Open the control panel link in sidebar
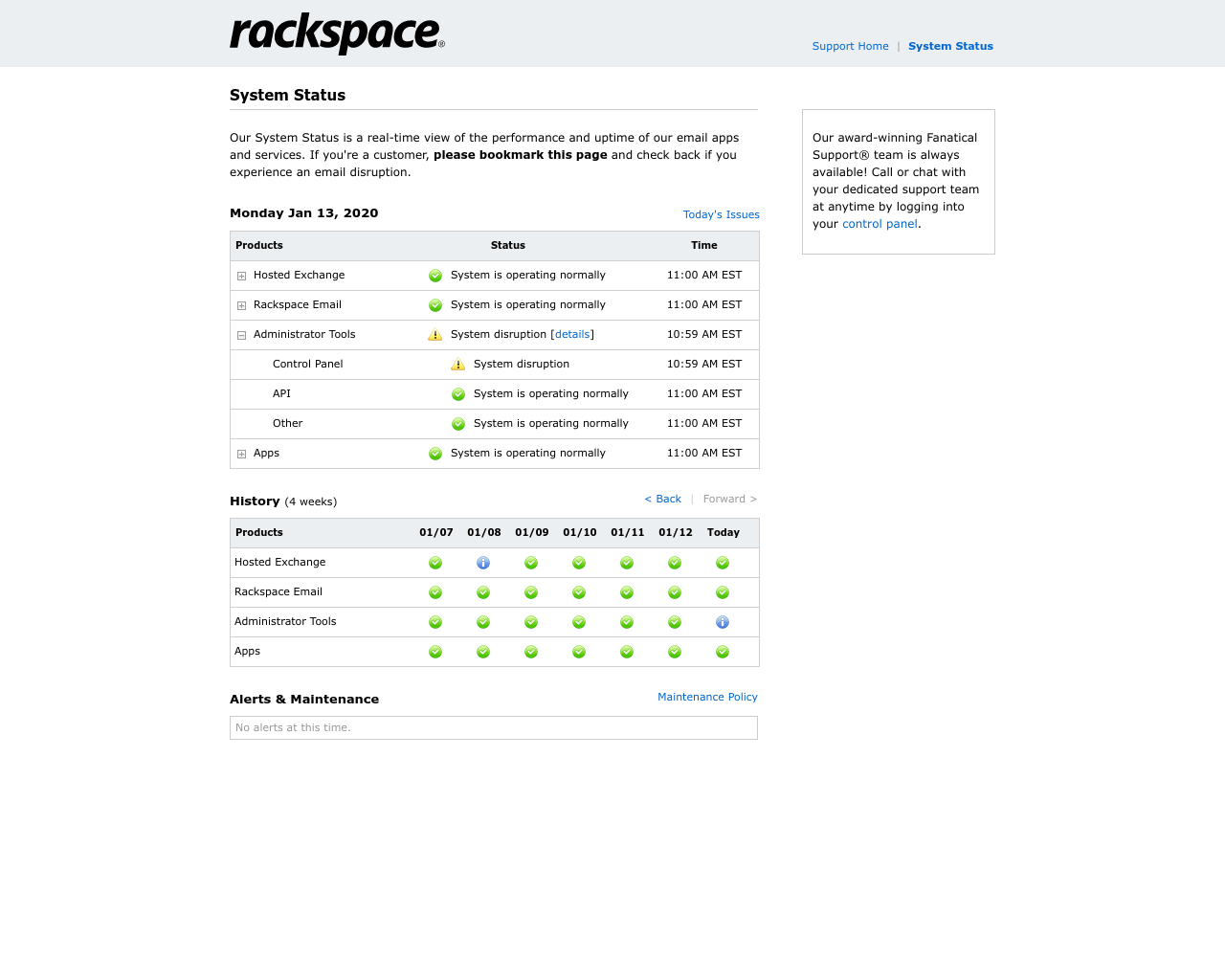1225x980 pixels. (880, 223)
